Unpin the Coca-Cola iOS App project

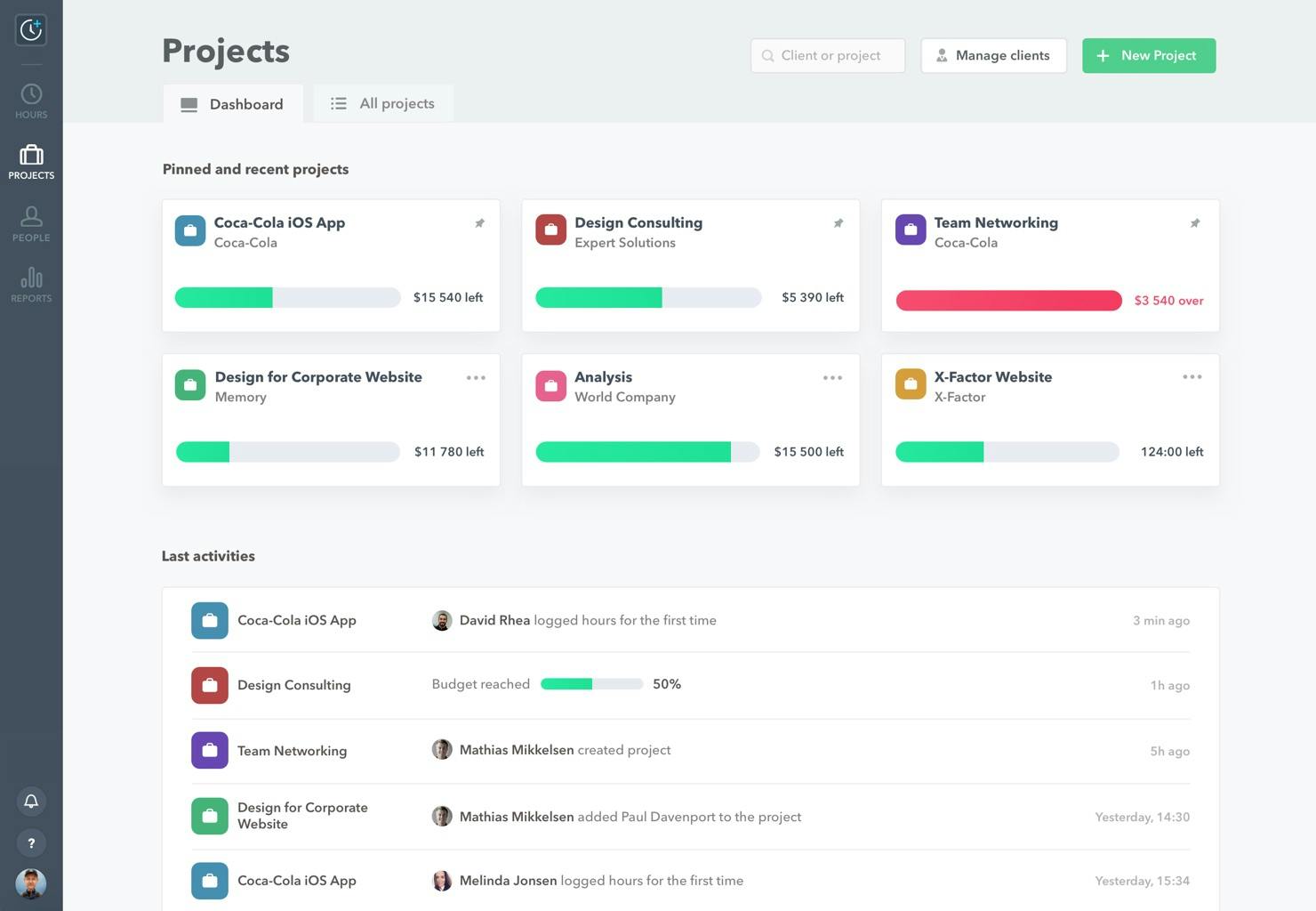tap(479, 222)
